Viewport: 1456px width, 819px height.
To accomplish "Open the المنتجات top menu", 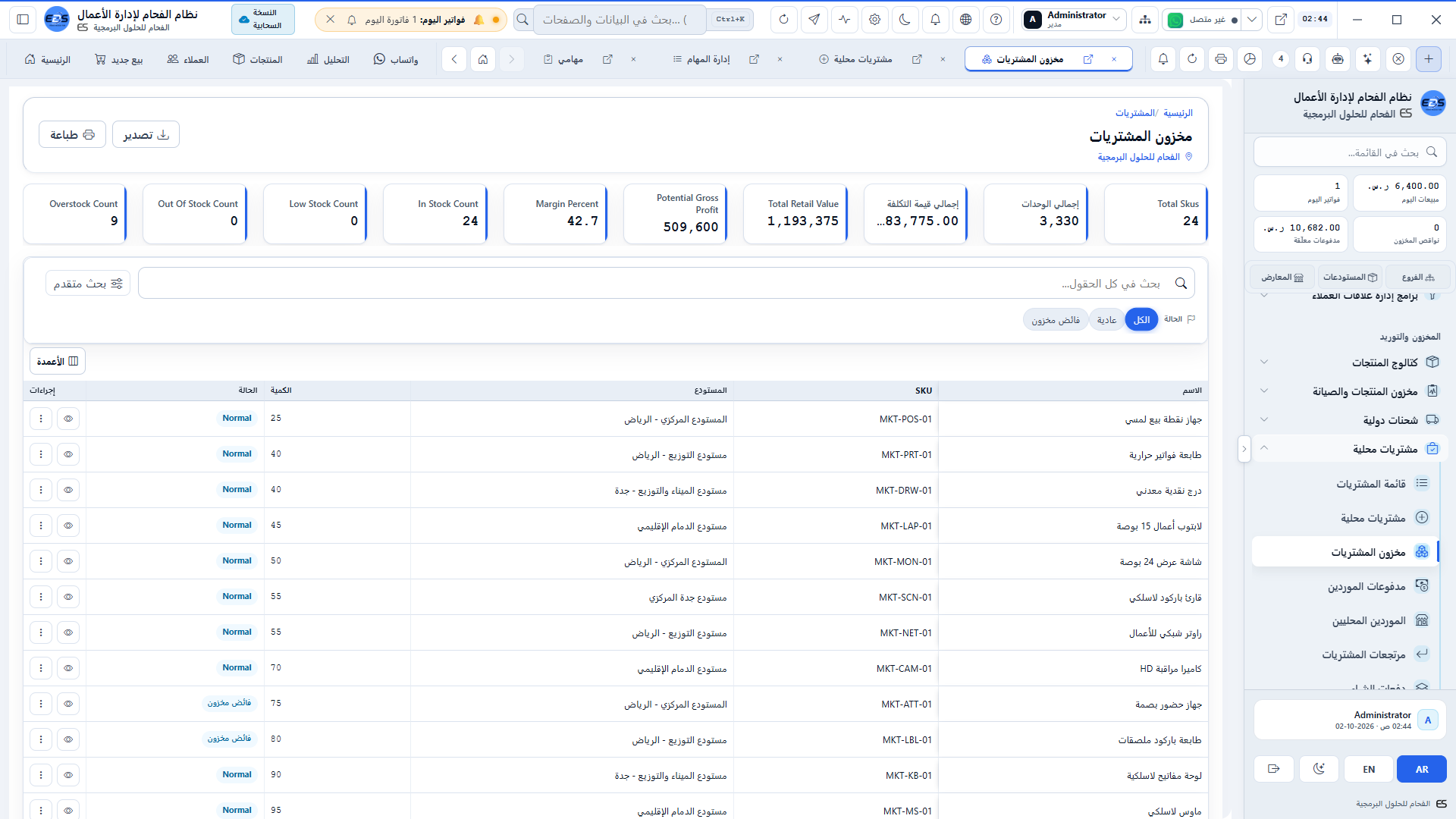I will pos(258,59).
